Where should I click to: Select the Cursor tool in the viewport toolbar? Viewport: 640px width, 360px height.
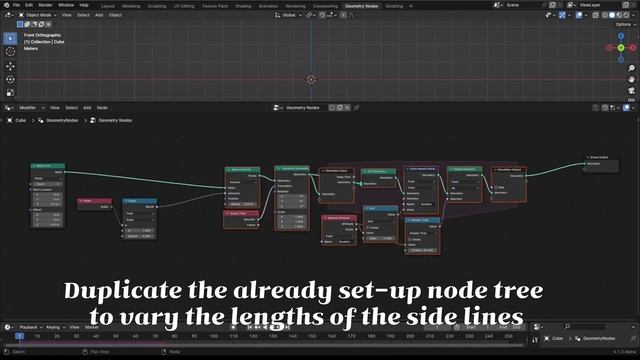[10, 52]
